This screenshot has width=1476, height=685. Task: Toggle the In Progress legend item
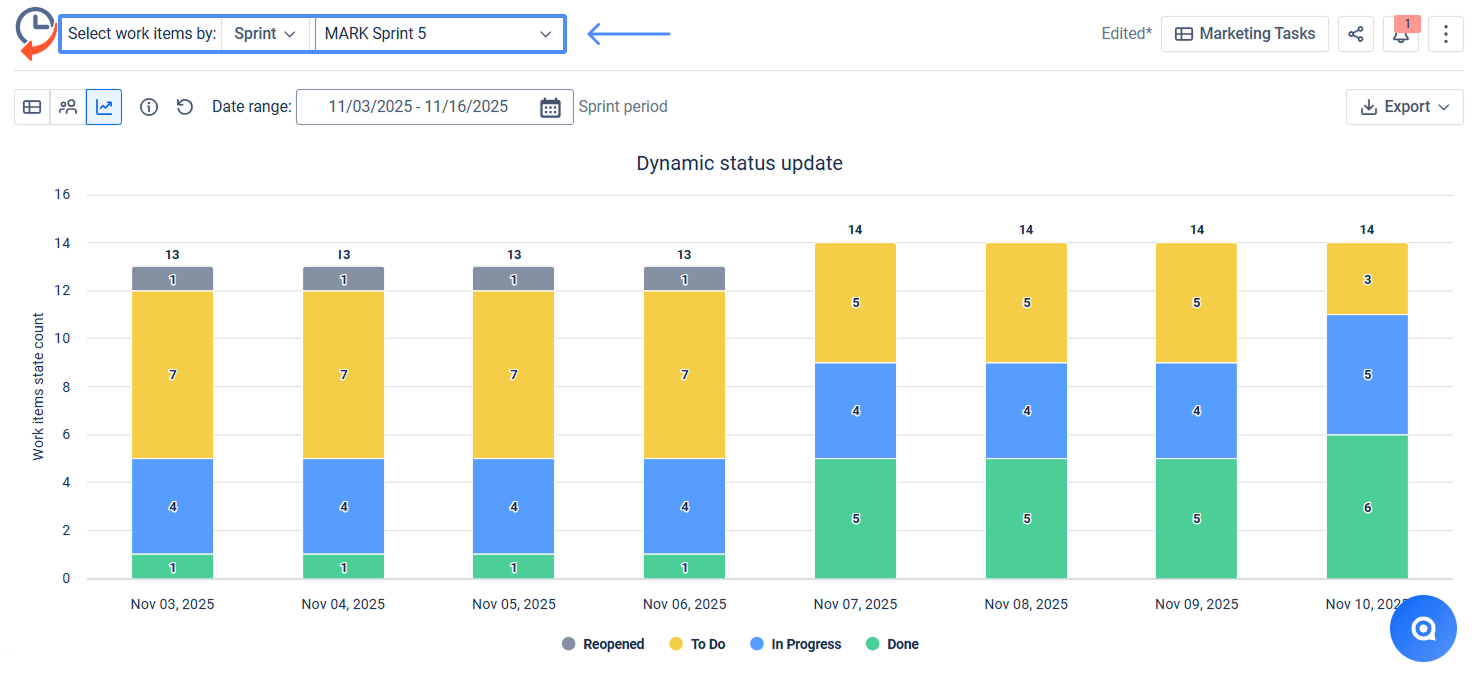pyautogui.click(x=796, y=645)
